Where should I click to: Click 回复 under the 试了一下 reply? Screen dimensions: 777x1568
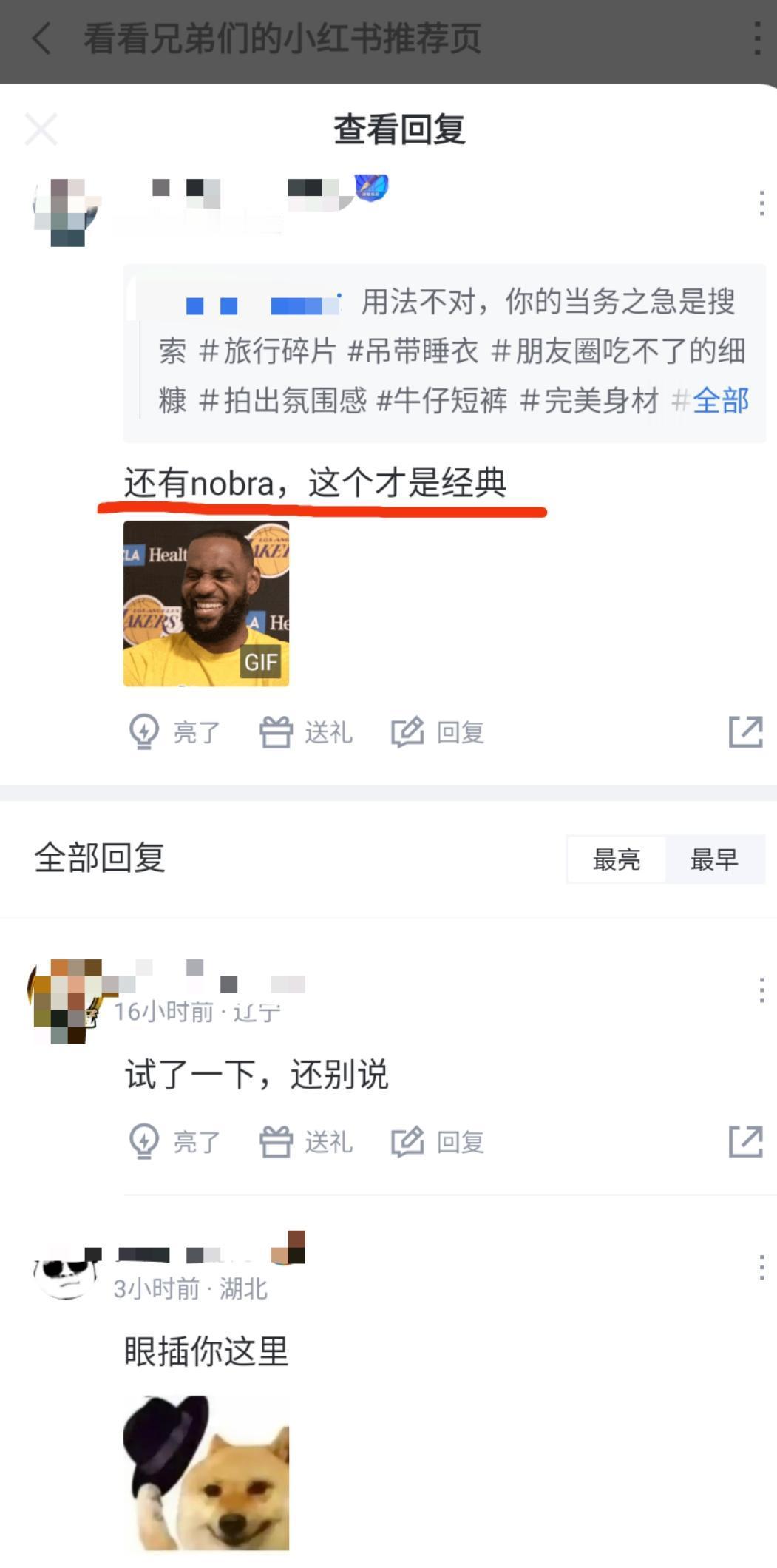438,1142
